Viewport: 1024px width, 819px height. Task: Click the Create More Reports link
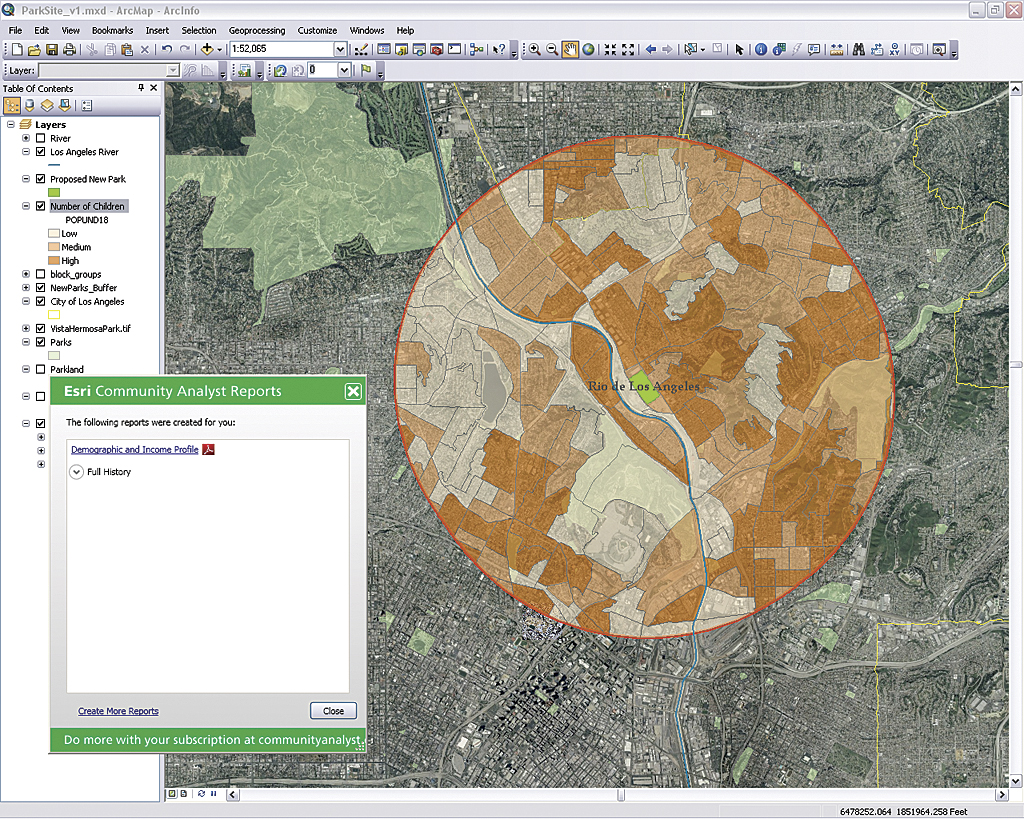[118, 711]
